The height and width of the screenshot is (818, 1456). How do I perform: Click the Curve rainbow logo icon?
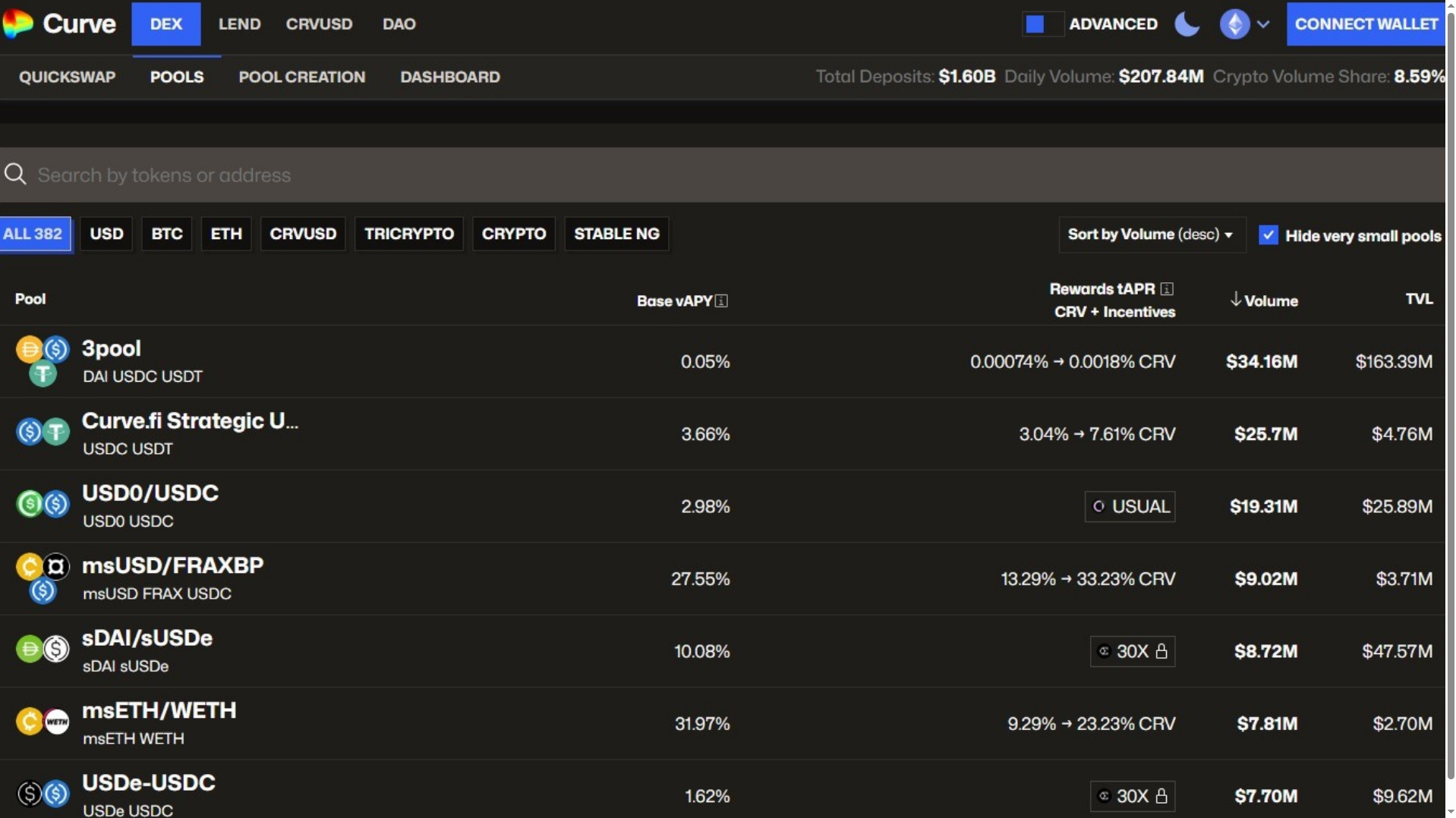point(17,24)
